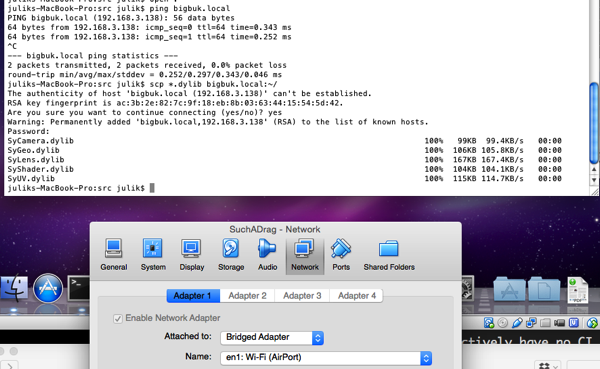Open the Attached to dropdown
Image resolution: width=600 pixels, height=369 pixels.
(272, 338)
